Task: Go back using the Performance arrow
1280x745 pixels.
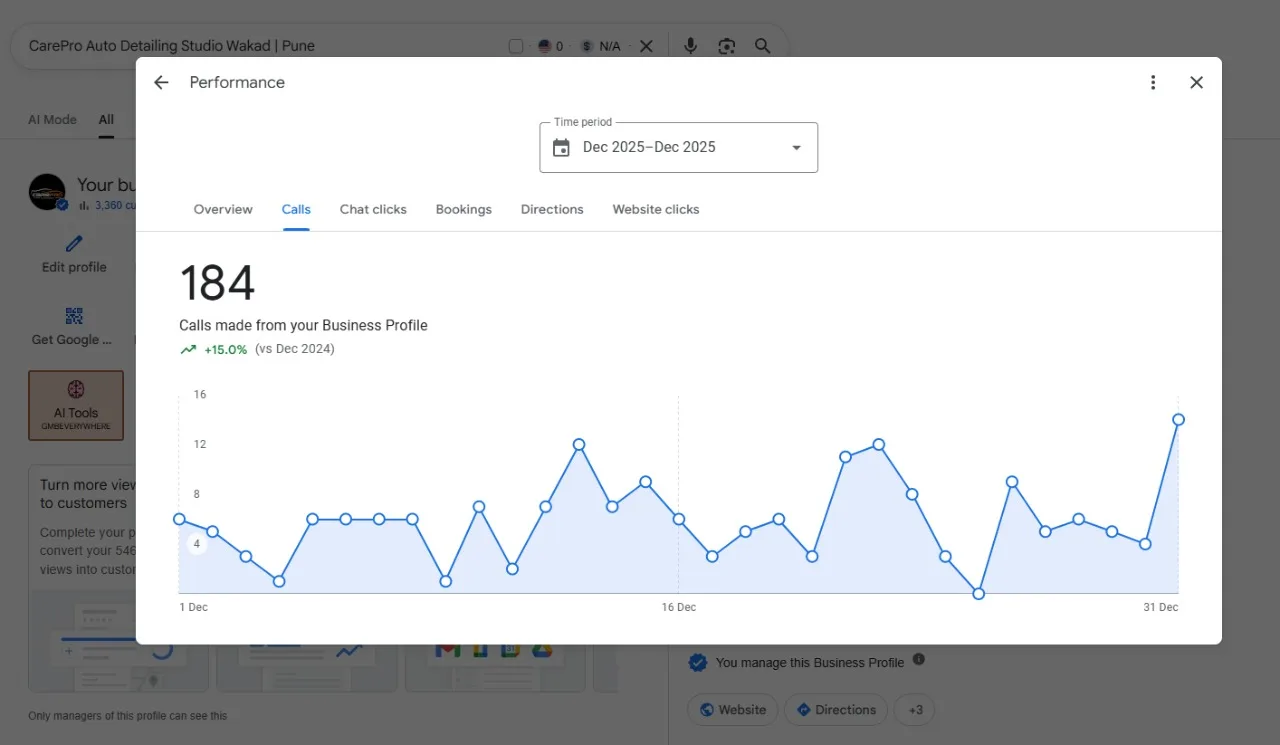Action: pos(161,83)
